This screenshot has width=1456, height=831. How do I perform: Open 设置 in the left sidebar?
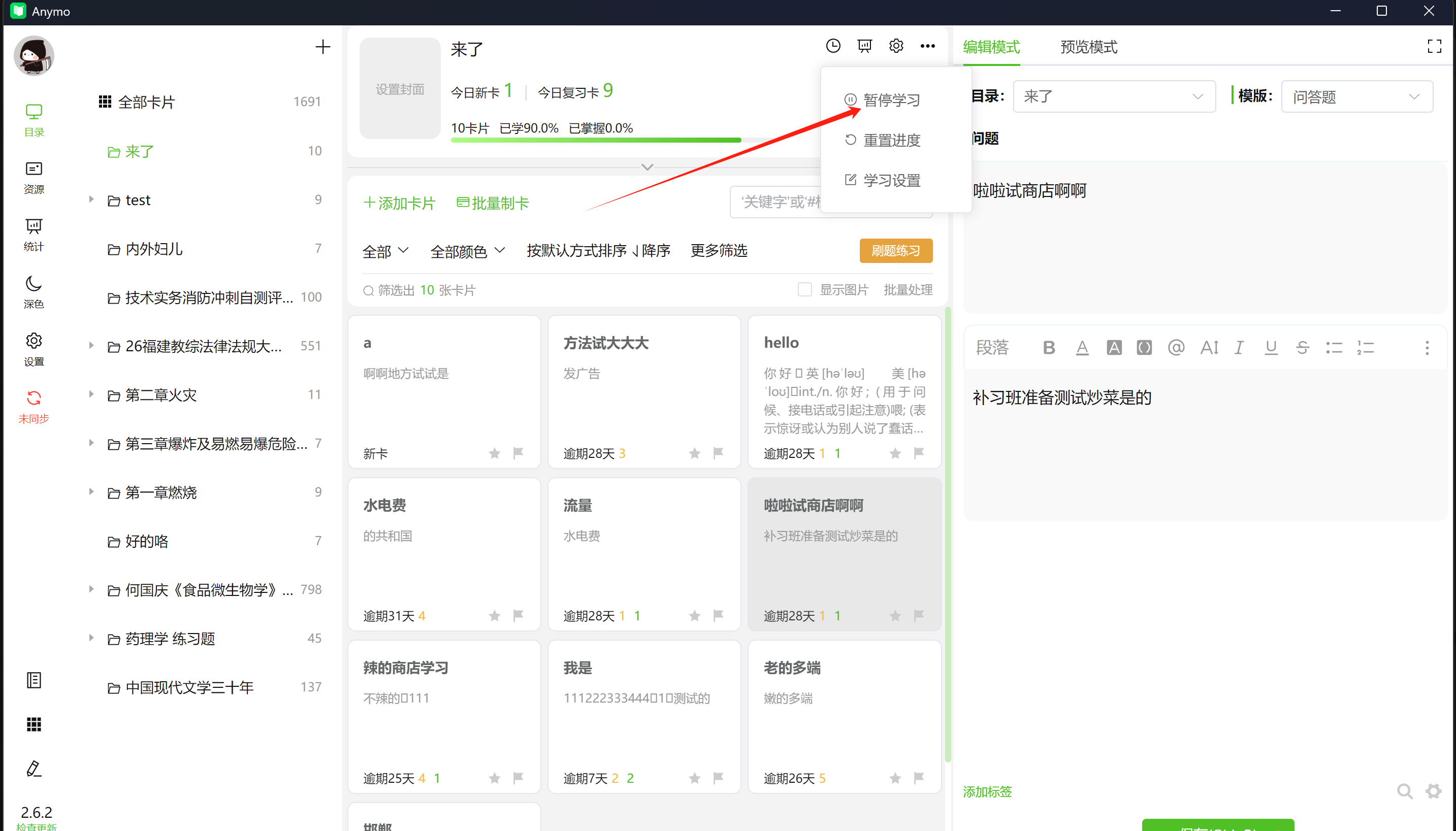pos(34,349)
